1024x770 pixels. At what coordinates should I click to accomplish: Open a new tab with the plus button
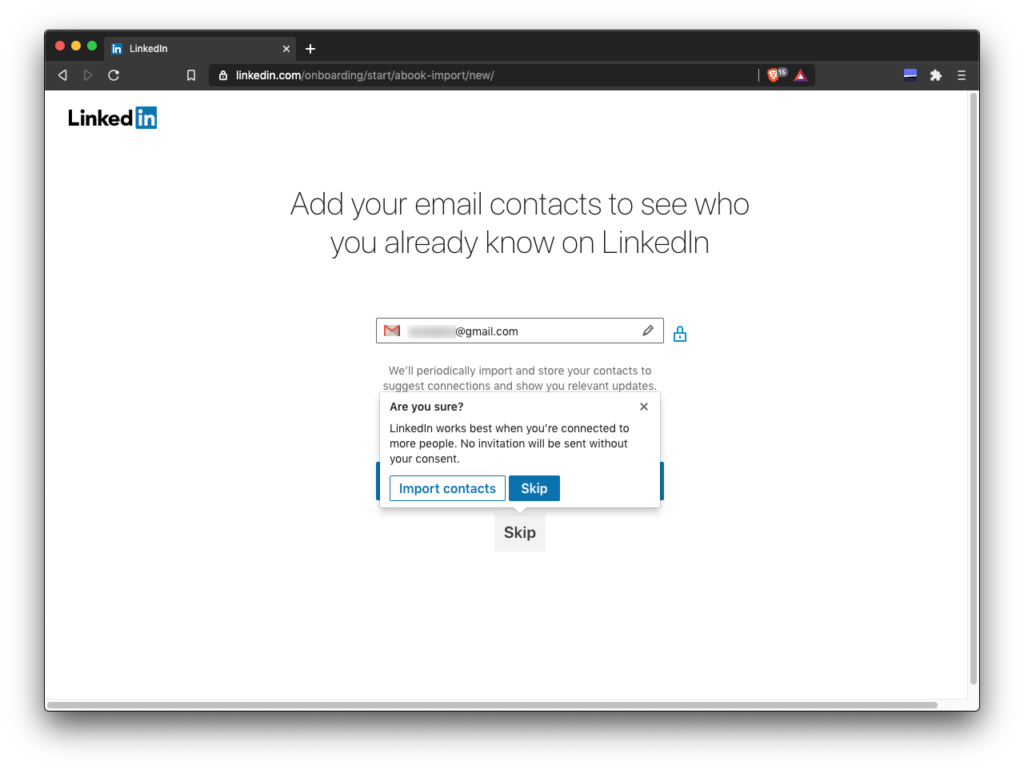(x=310, y=48)
